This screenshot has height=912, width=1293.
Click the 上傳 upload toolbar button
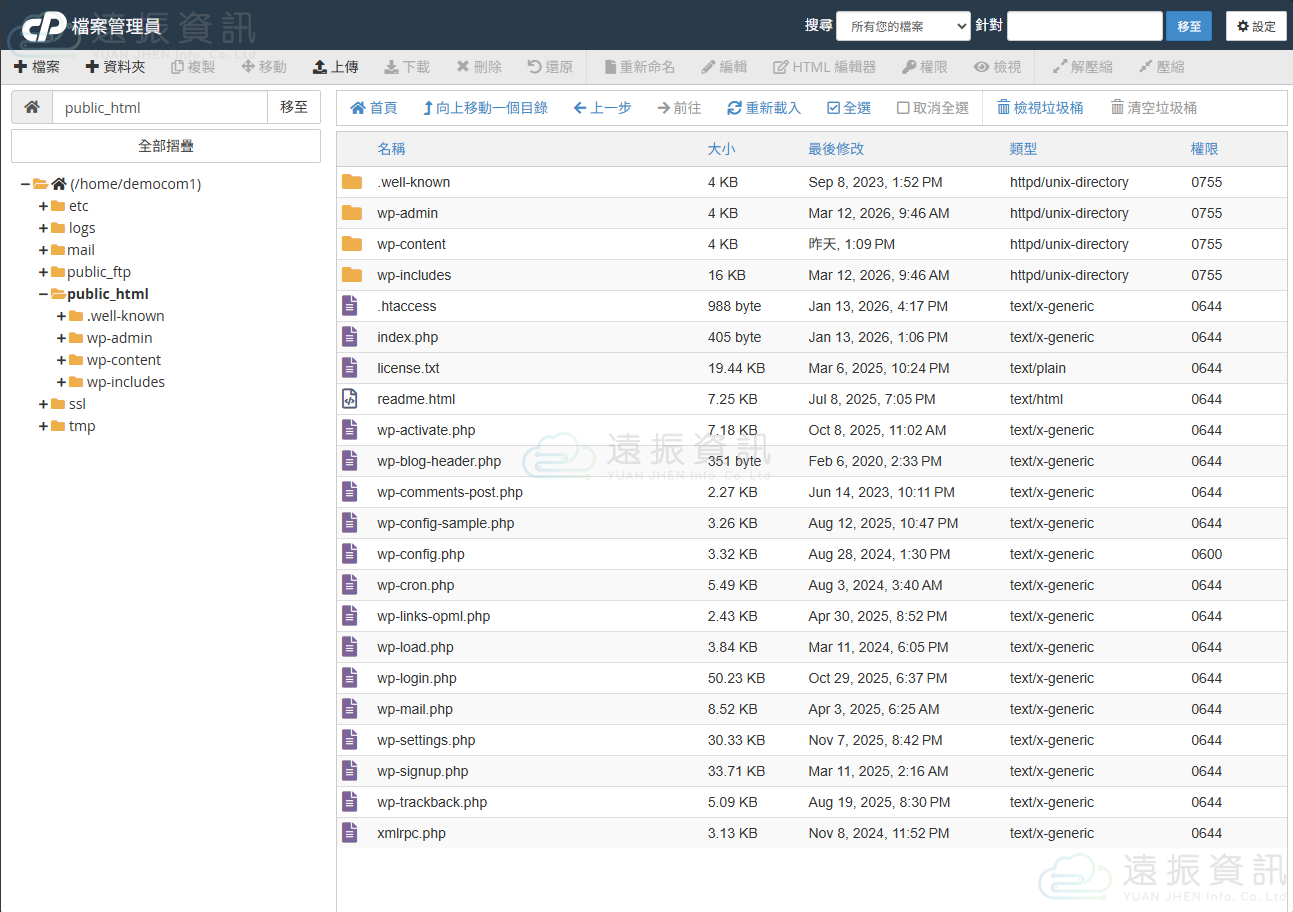point(335,67)
